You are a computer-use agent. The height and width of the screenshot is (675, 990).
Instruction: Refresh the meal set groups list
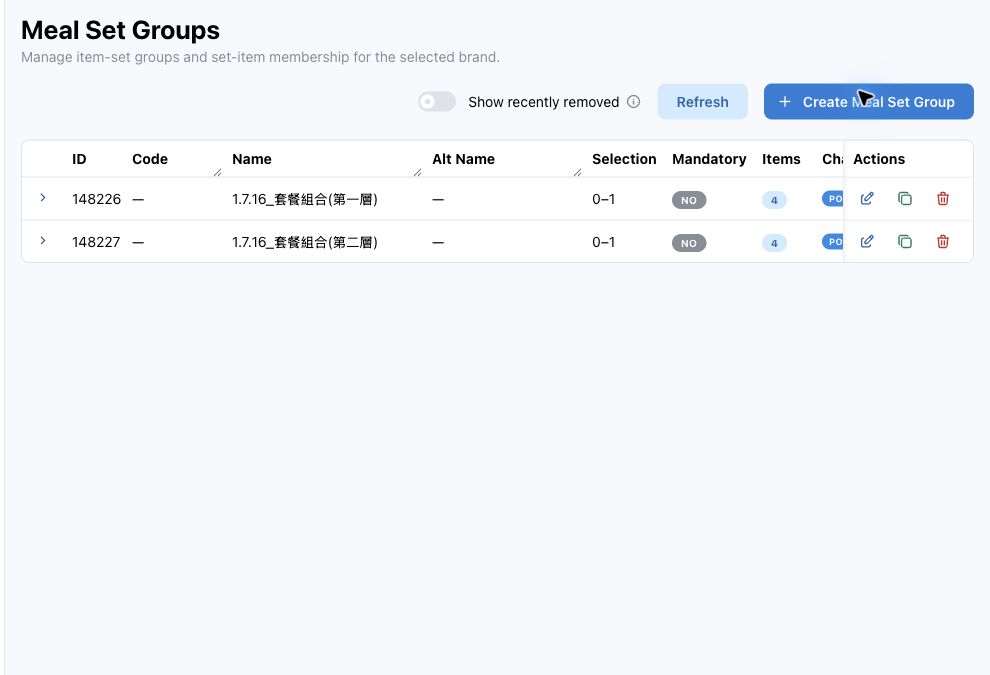click(702, 102)
